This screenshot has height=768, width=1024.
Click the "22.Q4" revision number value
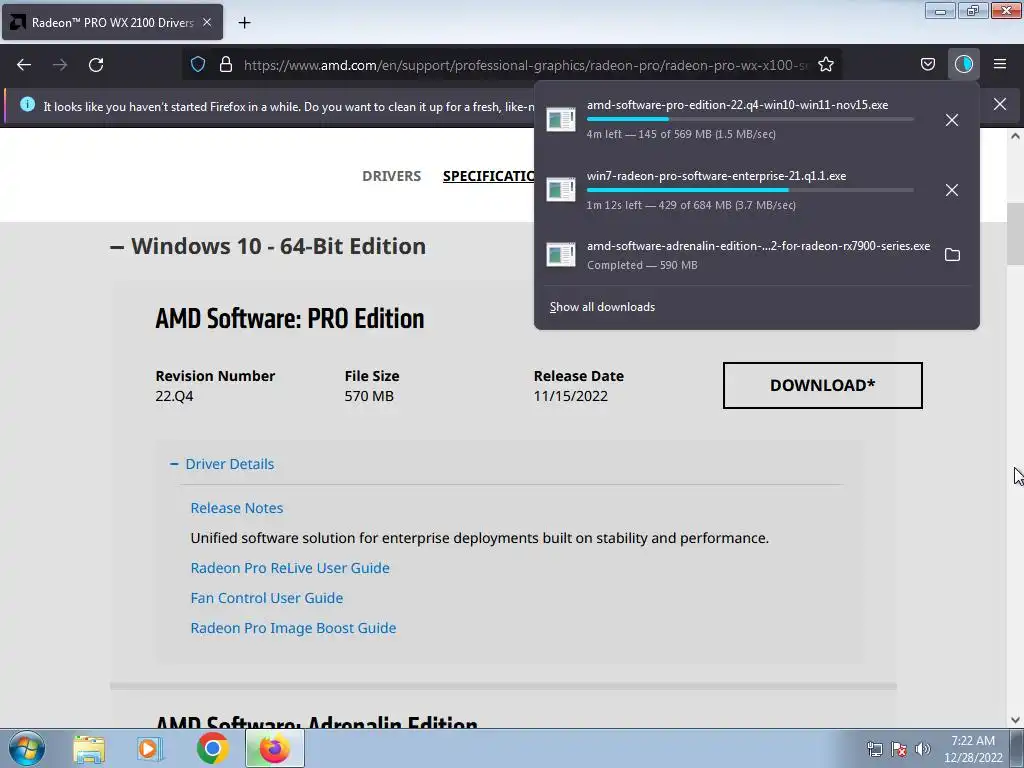point(174,396)
